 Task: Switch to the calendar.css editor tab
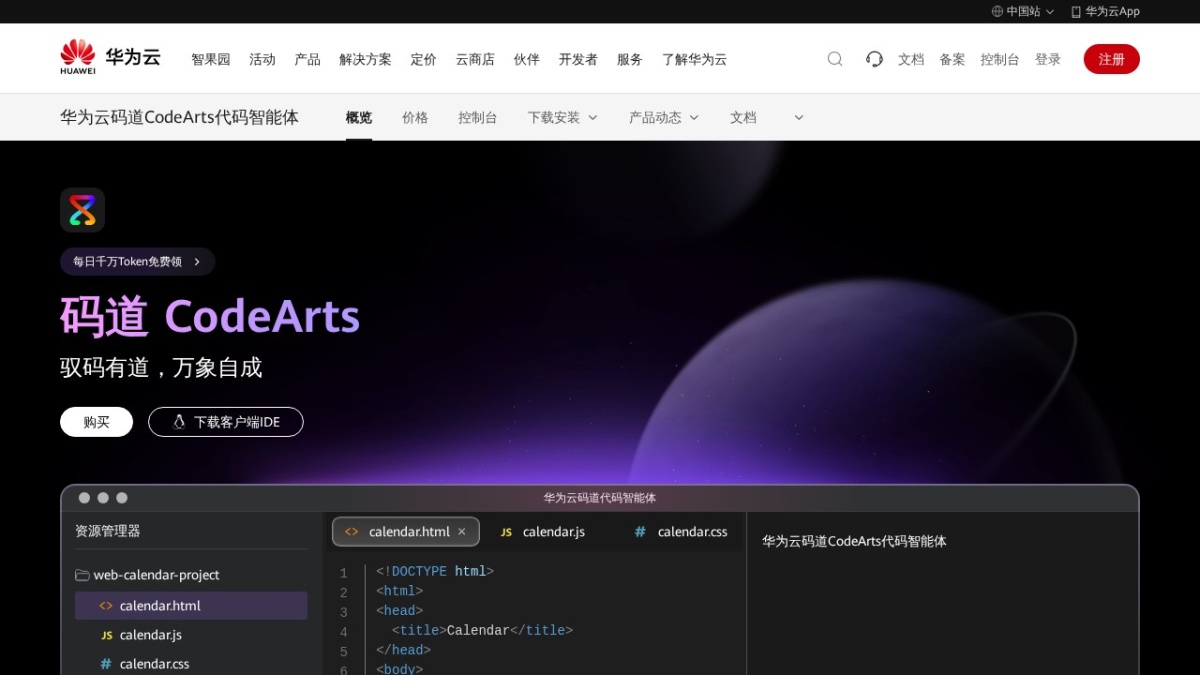681,532
